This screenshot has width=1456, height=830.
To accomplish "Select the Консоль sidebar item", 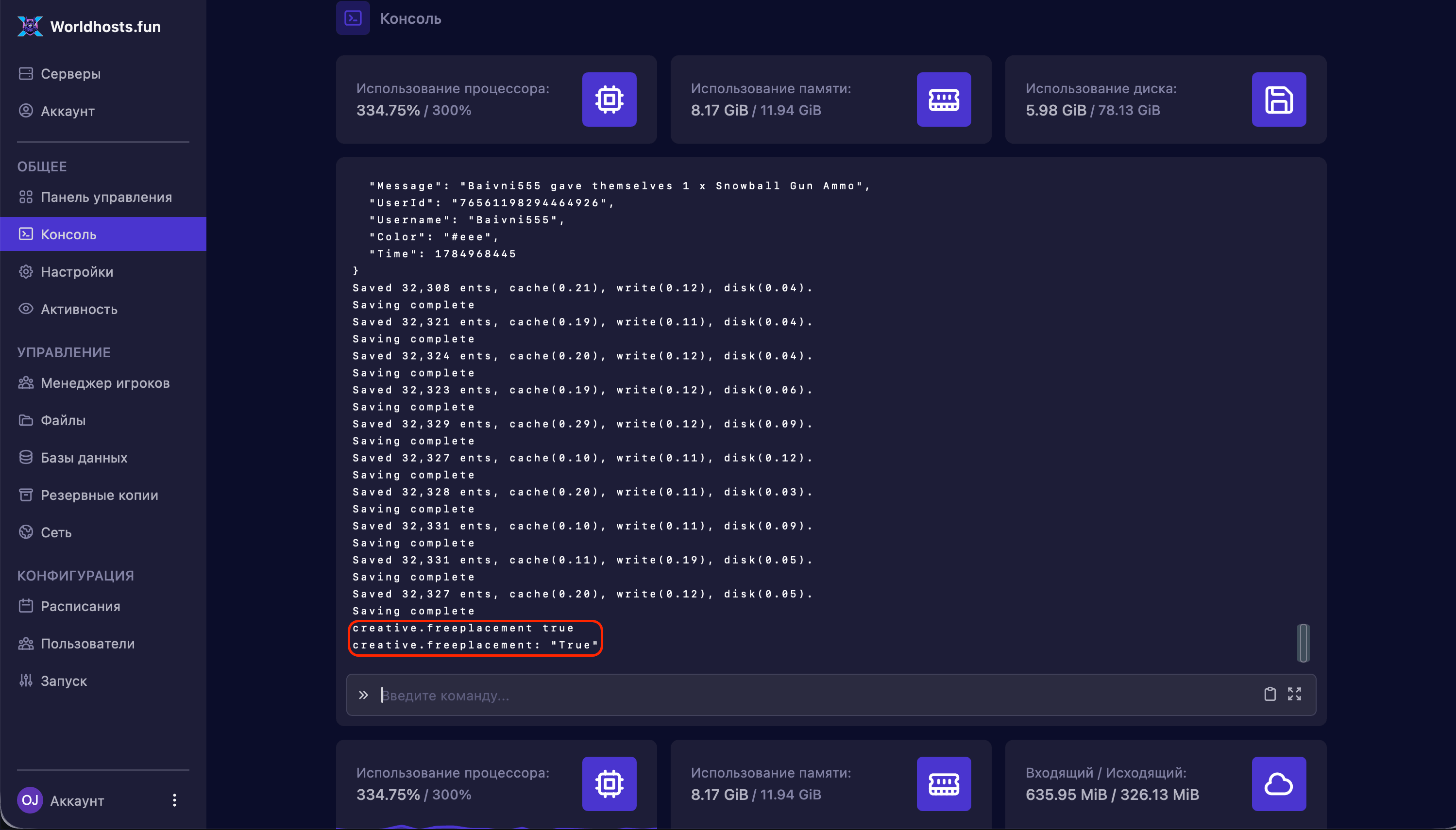I will pos(102,234).
